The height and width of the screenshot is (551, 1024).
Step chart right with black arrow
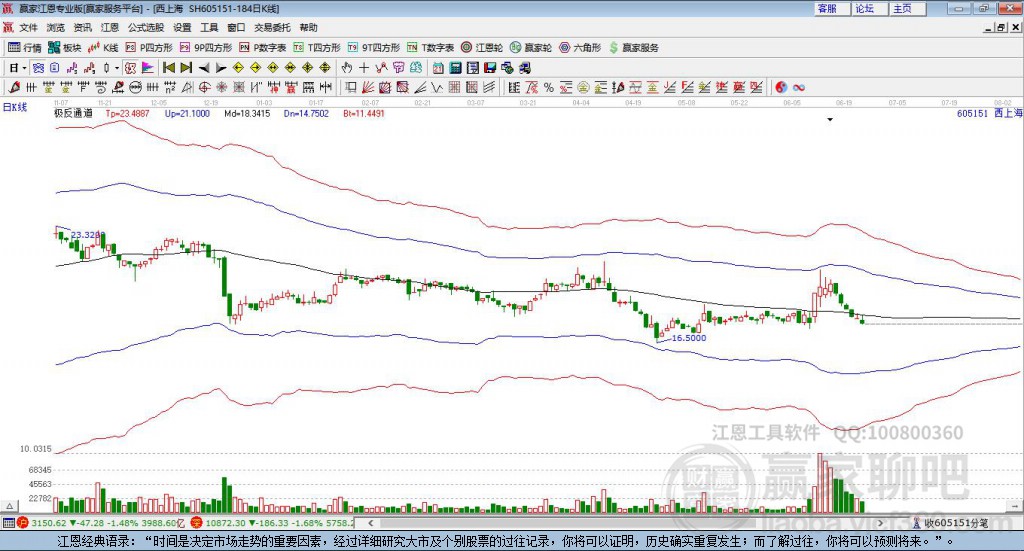(x=221, y=68)
